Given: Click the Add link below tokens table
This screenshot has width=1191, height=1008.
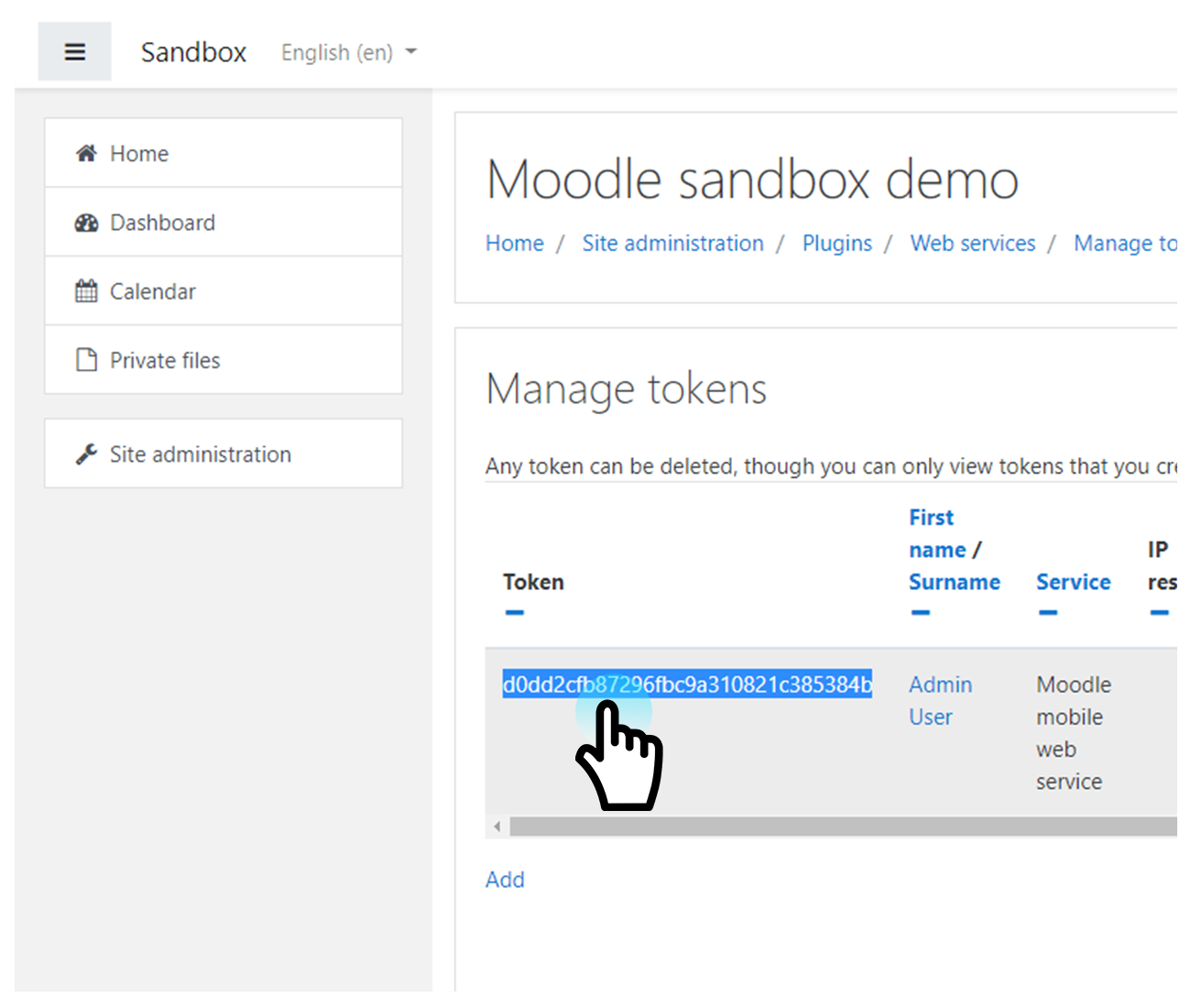Looking at the screenshot, I should (x=505, y=880).
